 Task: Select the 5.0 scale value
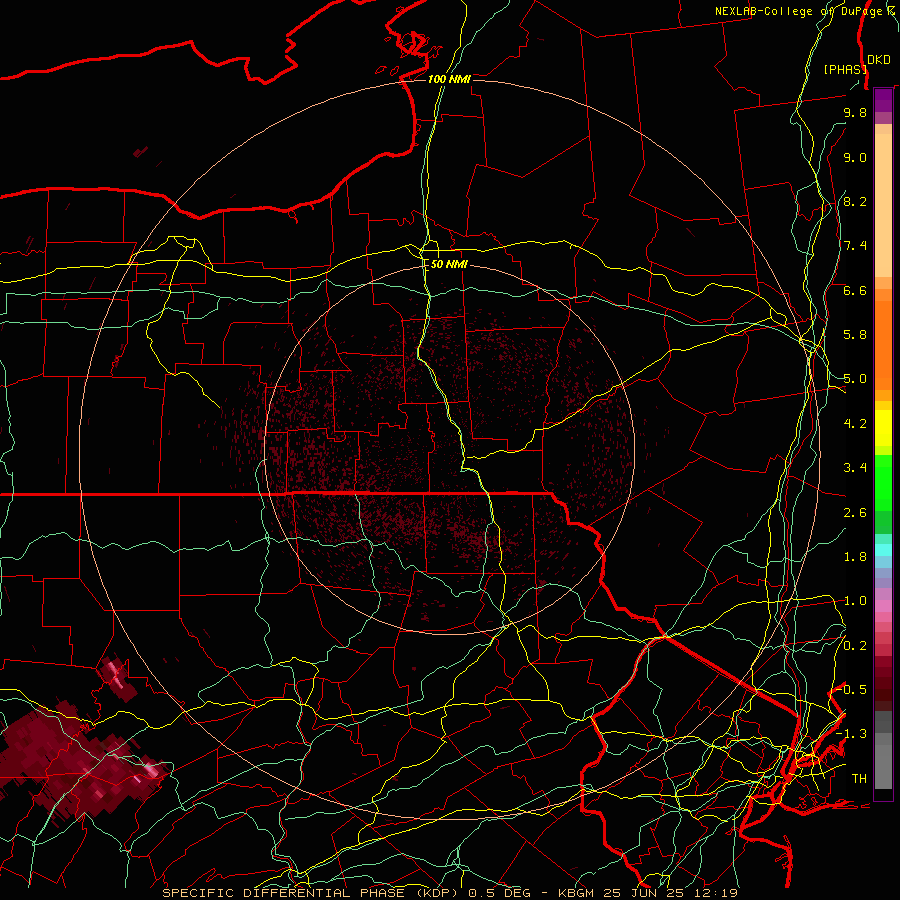point(855,379)
